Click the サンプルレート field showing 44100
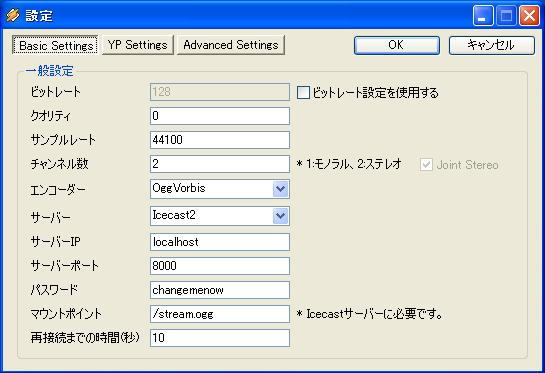 220,140
